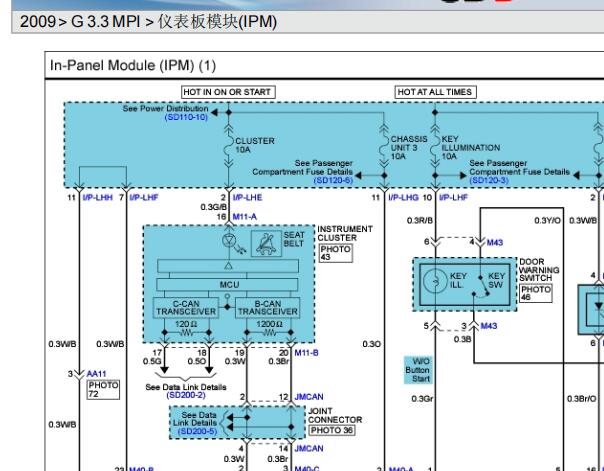Image resolution: width=604 pixels, height=471 pixels.
Task: Click the G 3.3 MPI breadcrumb
Action: click(105, 22)
